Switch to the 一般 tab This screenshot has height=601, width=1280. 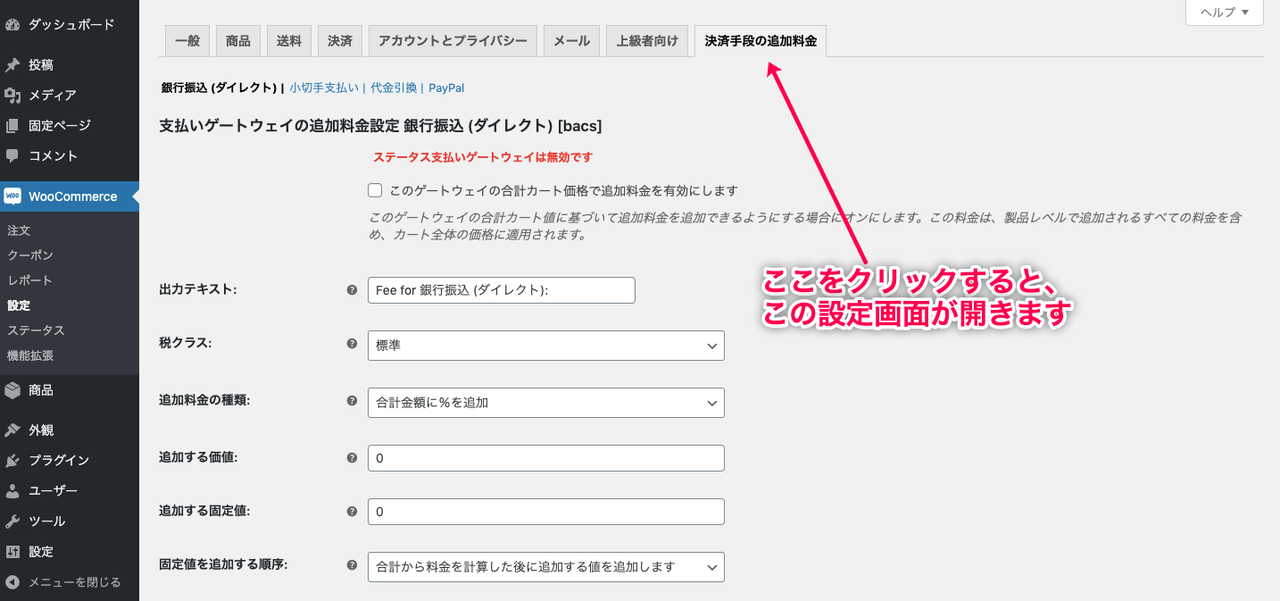click(x=187, y=41)
